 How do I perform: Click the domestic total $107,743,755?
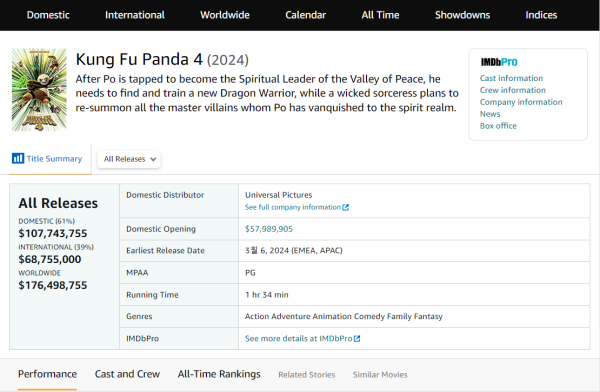(x=53, y=233)
